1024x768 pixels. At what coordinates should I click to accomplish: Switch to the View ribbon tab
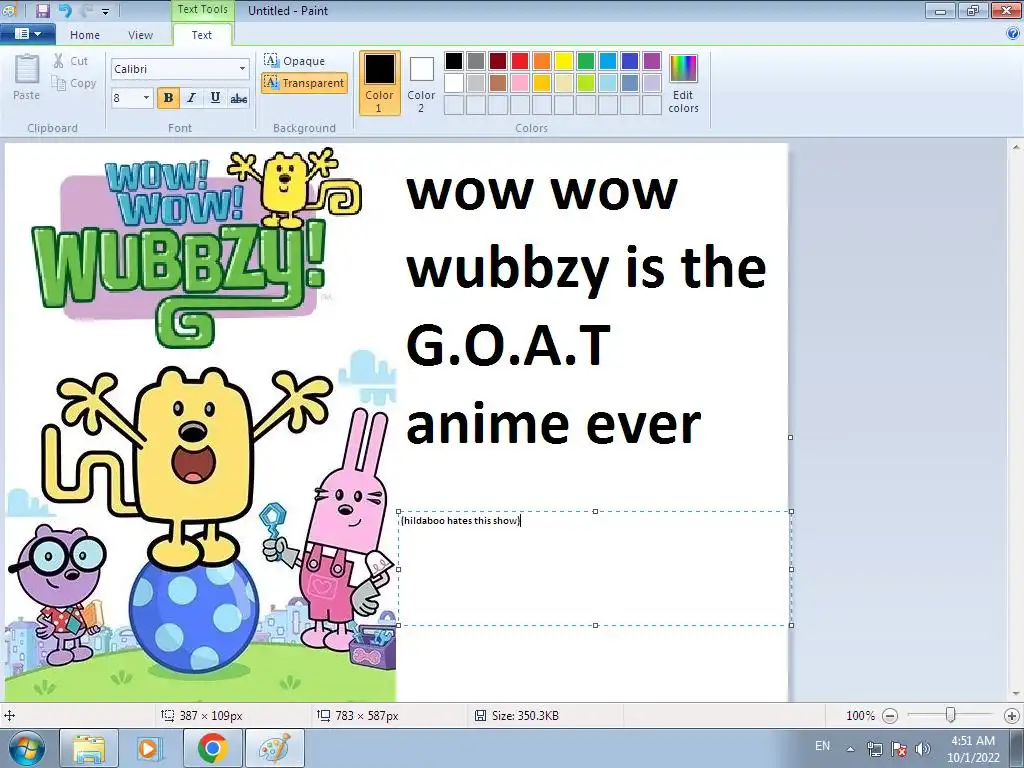(140, 35)
